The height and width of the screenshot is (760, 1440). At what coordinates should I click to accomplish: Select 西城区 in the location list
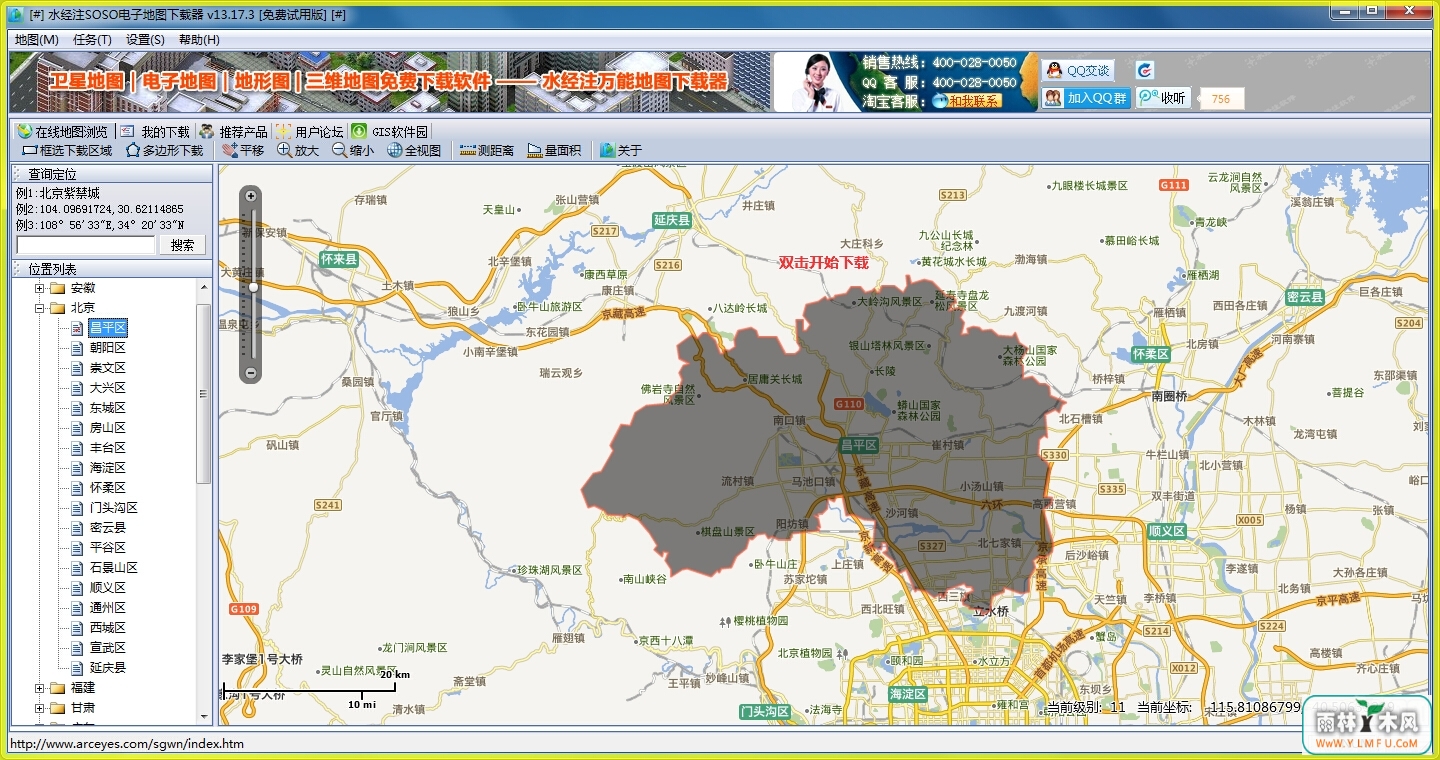(108, 628)
